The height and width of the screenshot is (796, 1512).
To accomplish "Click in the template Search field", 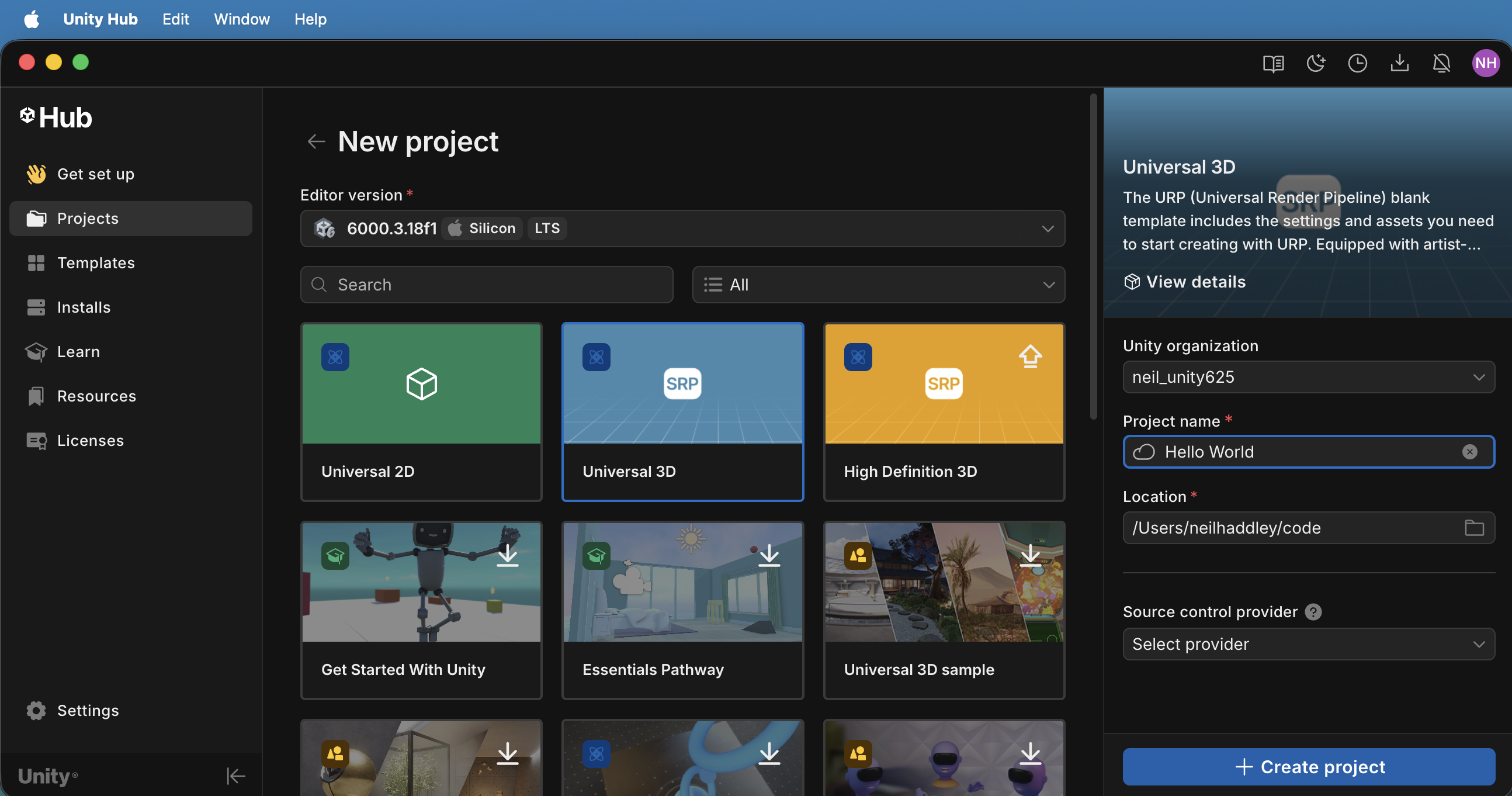I will coord(487,285).
